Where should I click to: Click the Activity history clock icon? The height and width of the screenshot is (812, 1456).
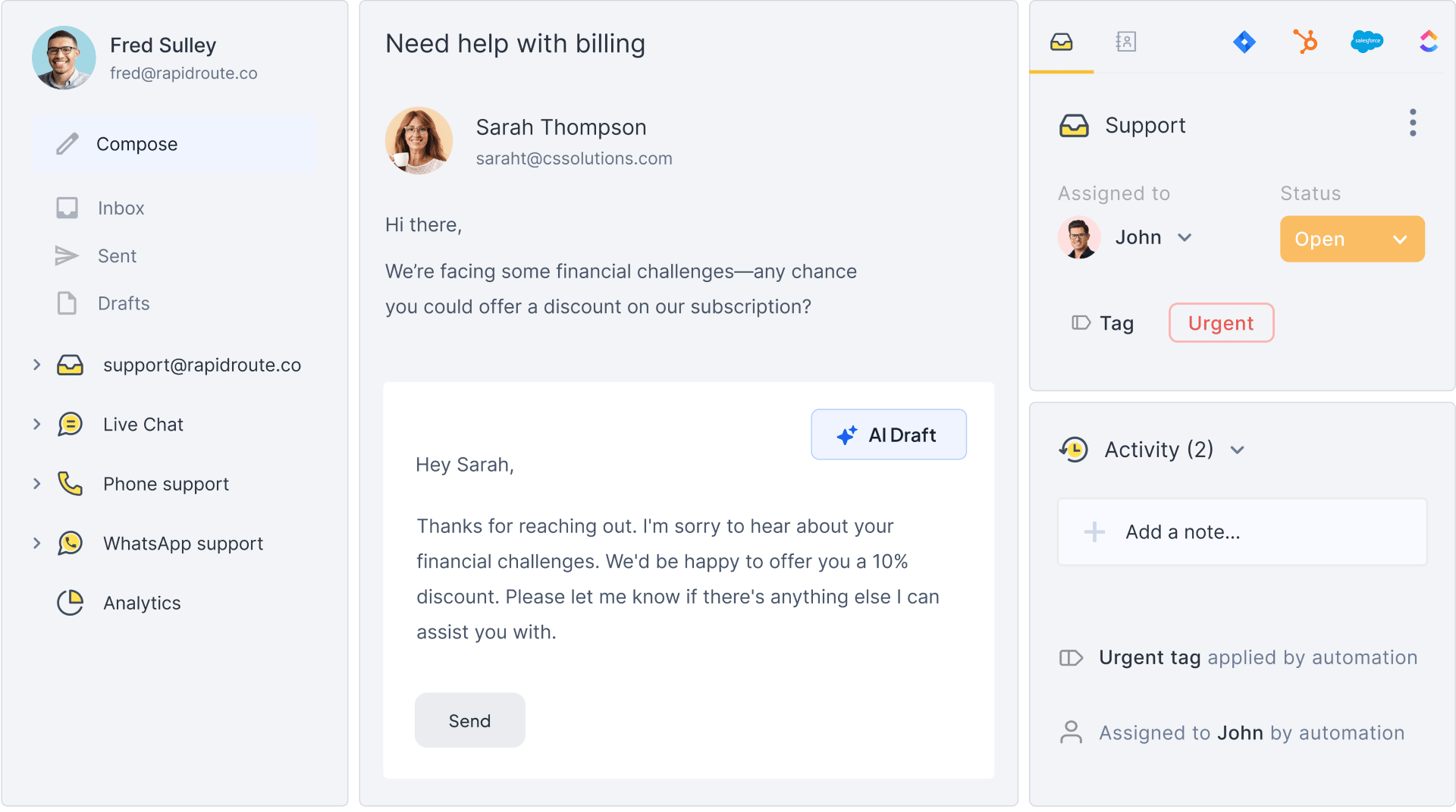click(x=1074, y=450)
